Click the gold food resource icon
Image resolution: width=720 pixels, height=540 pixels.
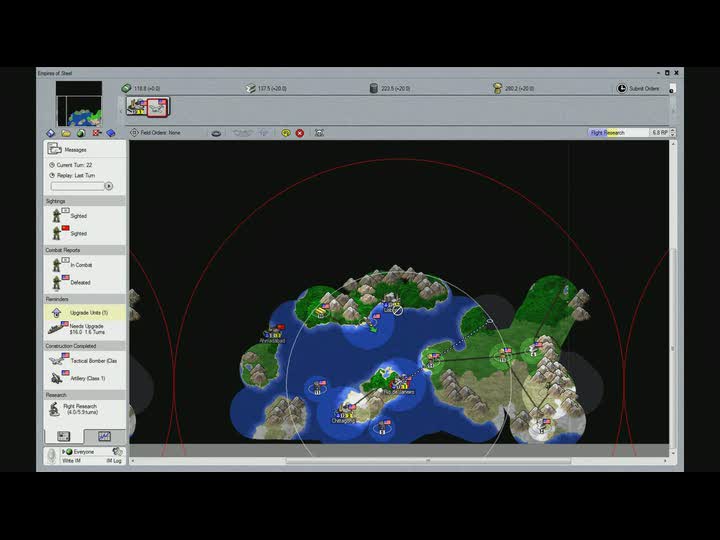pyautogui.click(x=497, y=88)
